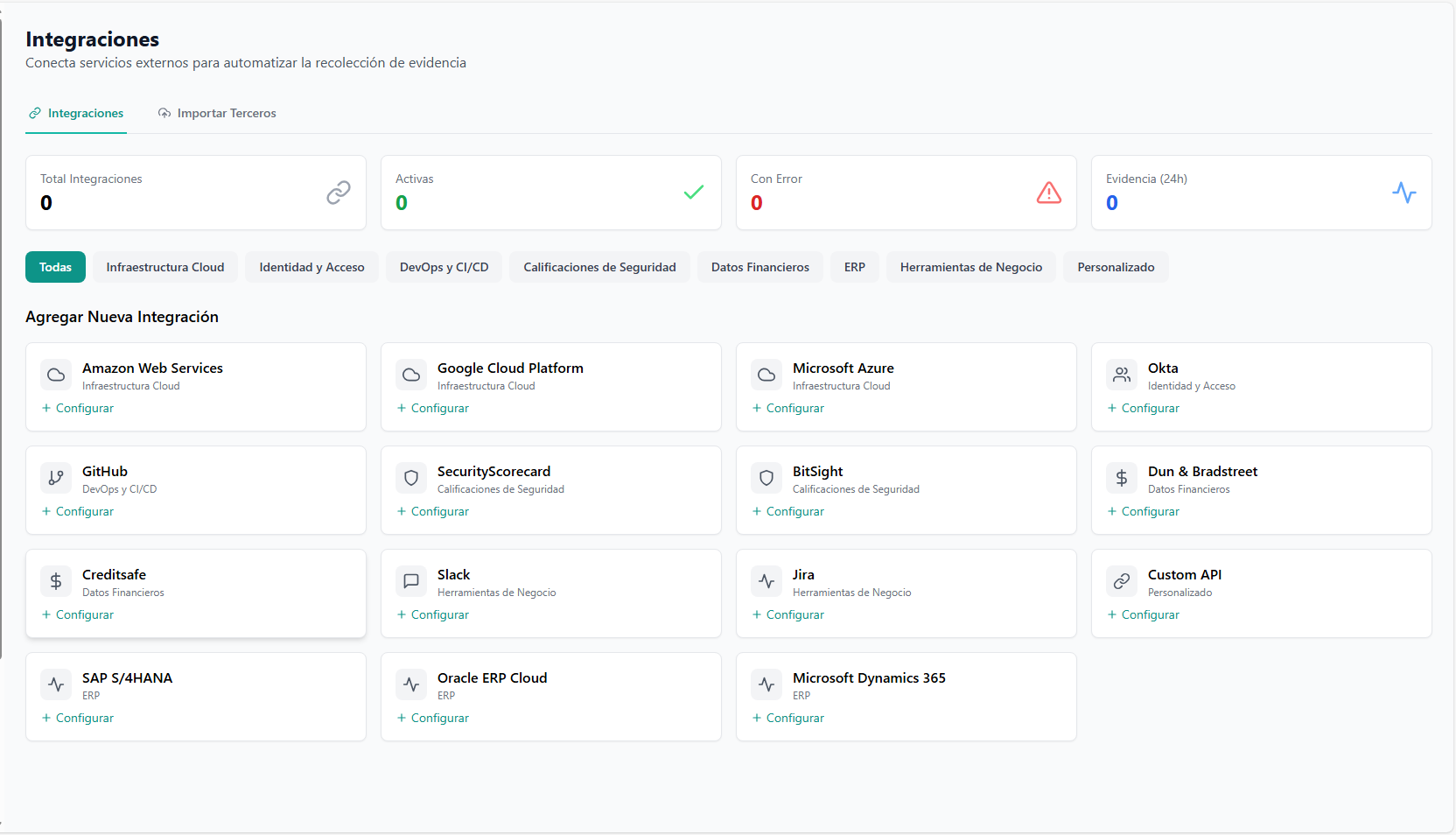Click the chain icon on Total Integraciones
The width and height of the screenshot is (1456, 835).
(x=339, y=193)
